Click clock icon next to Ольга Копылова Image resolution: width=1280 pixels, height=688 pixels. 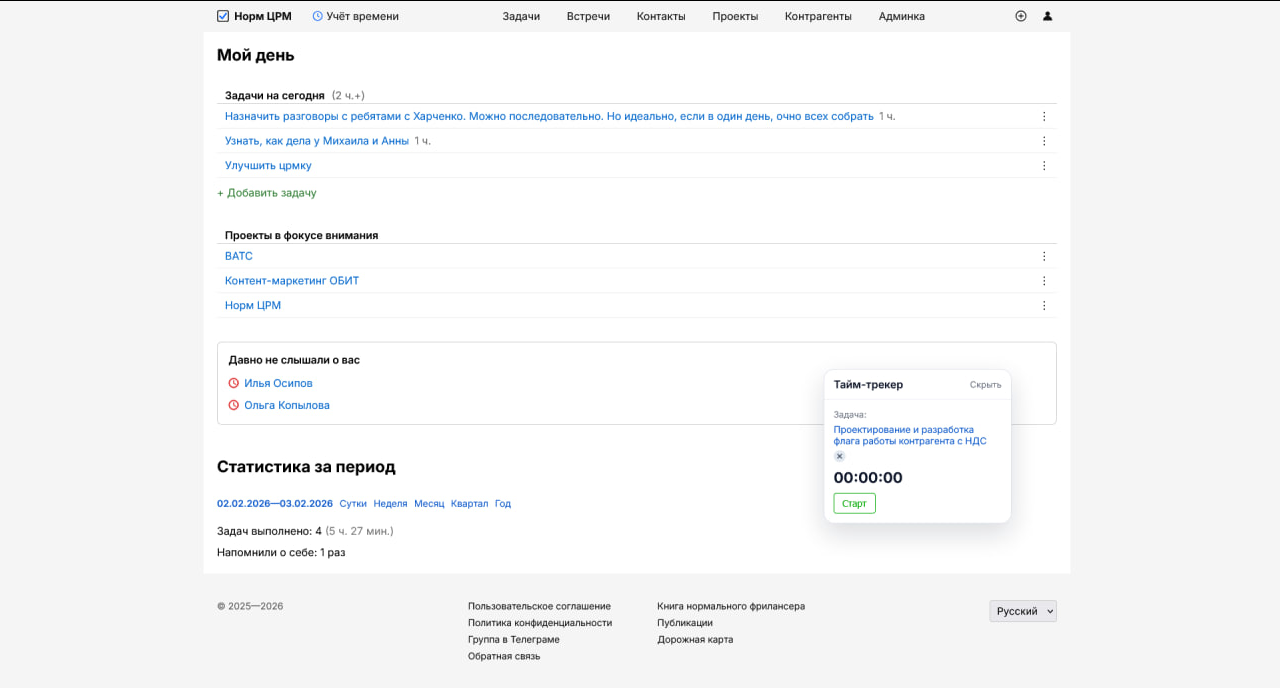234,405
